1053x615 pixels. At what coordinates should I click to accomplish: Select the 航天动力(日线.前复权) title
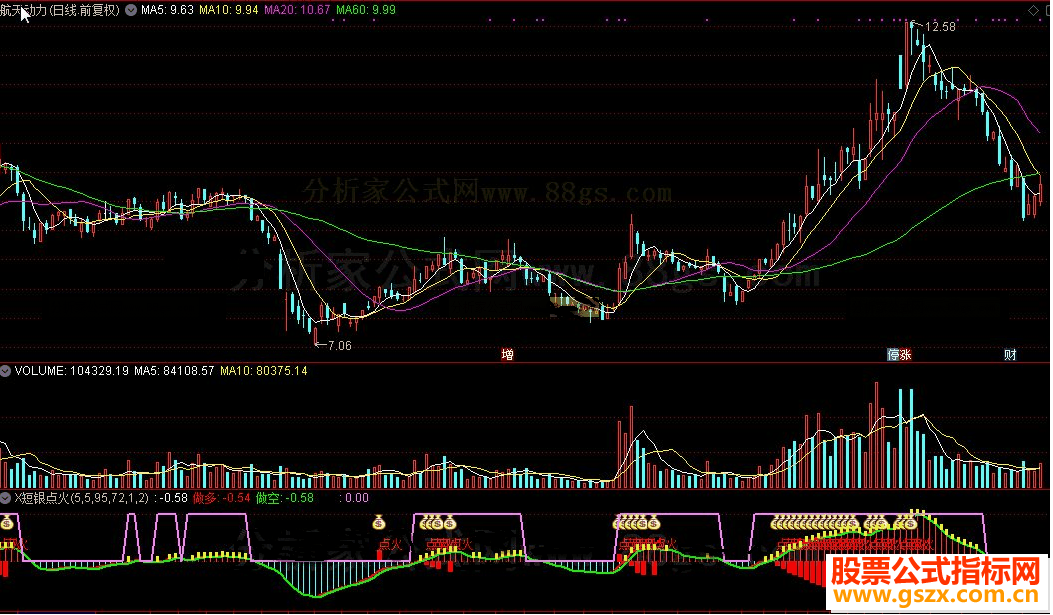[x=60, y=10]
